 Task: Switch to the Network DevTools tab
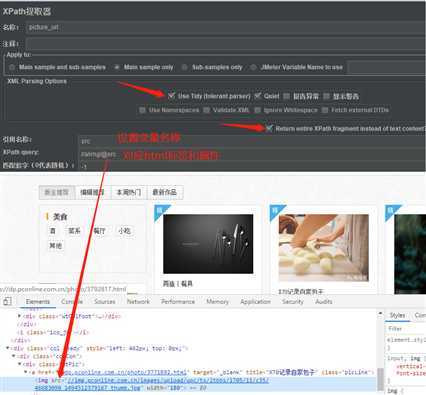point(138,302)
